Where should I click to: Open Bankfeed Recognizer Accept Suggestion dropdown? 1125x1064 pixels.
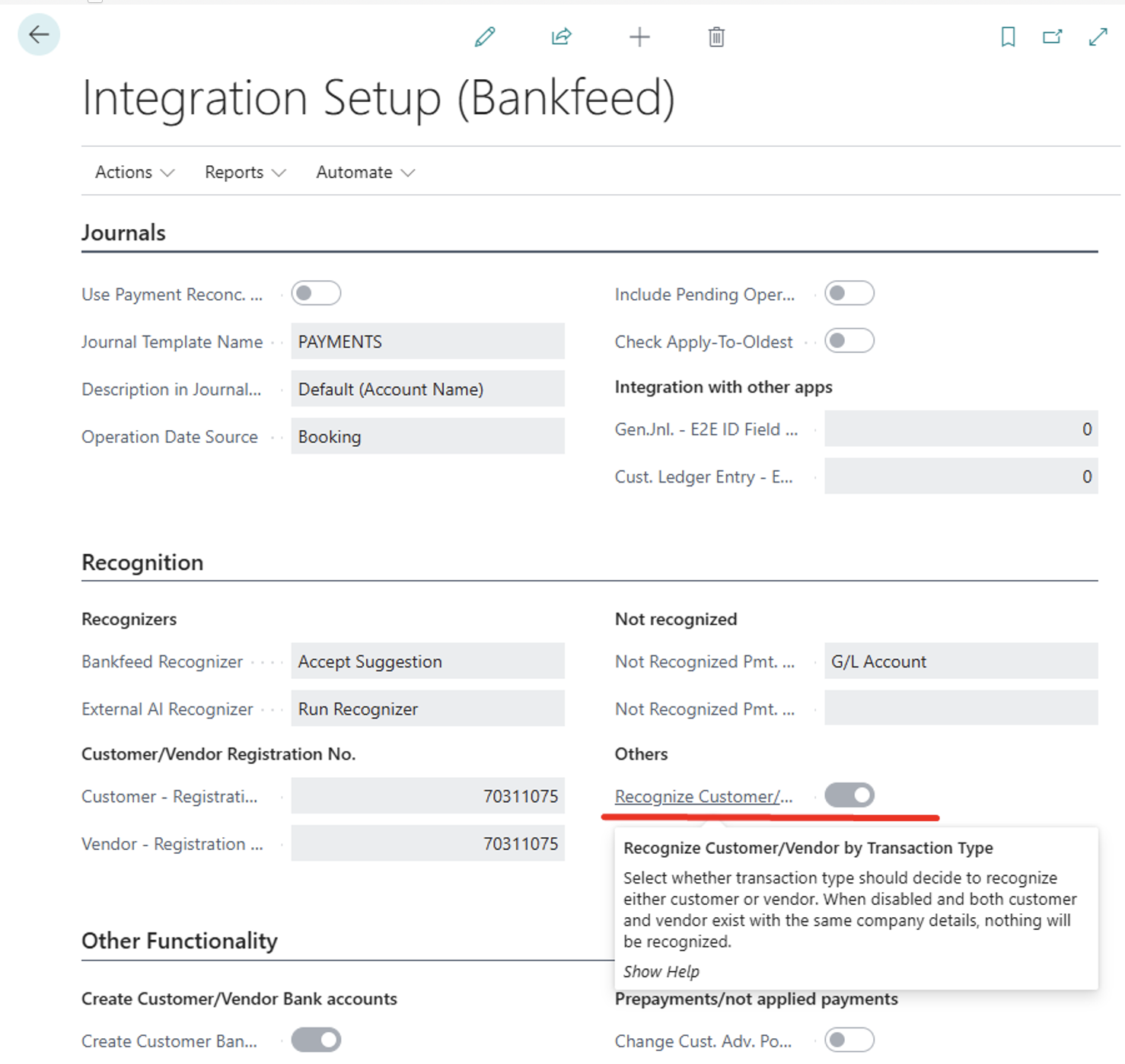pyautogui.click(x=428, y=661)
